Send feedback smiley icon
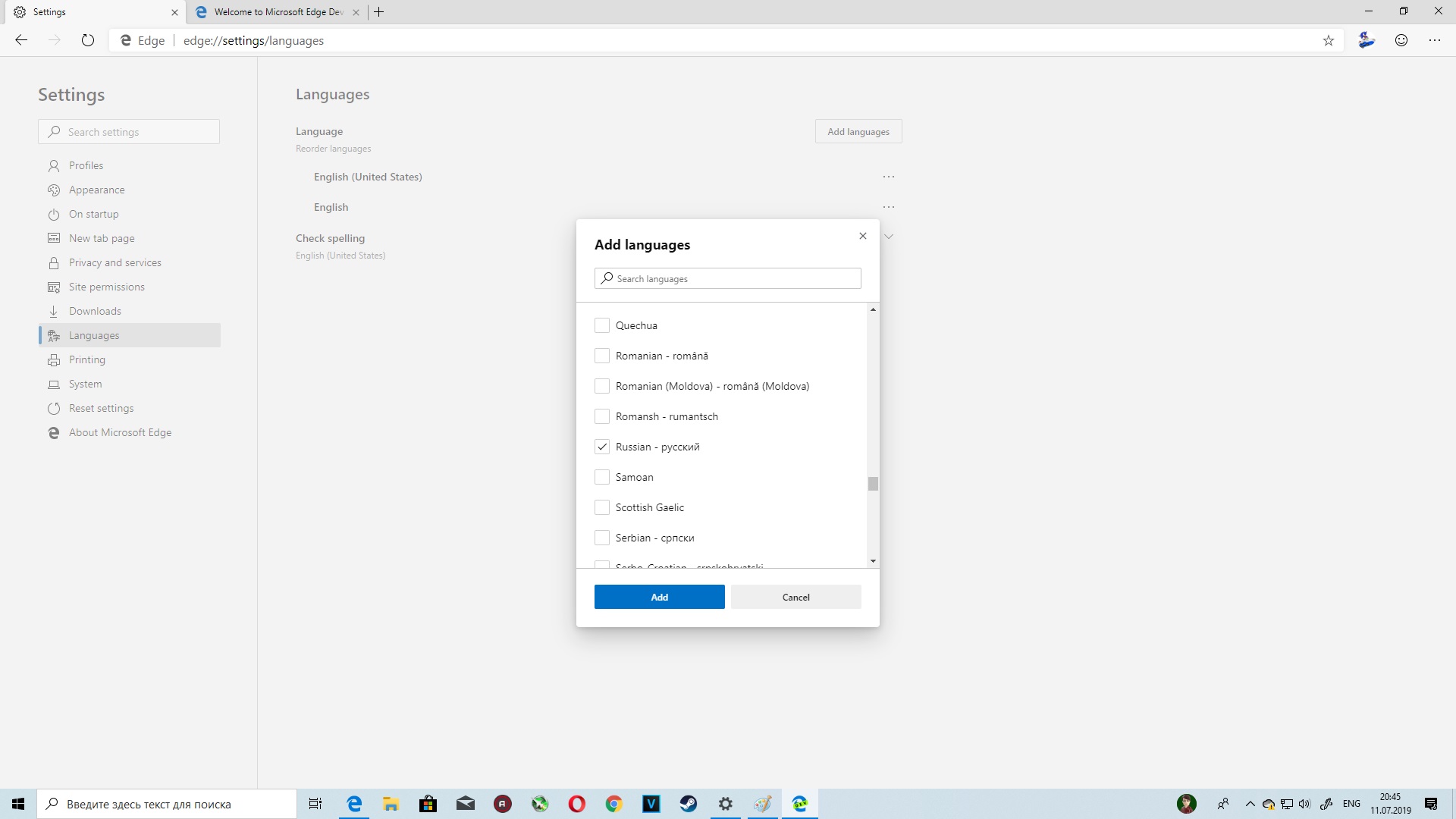The image size is (1456, 819). point(1401,40)
